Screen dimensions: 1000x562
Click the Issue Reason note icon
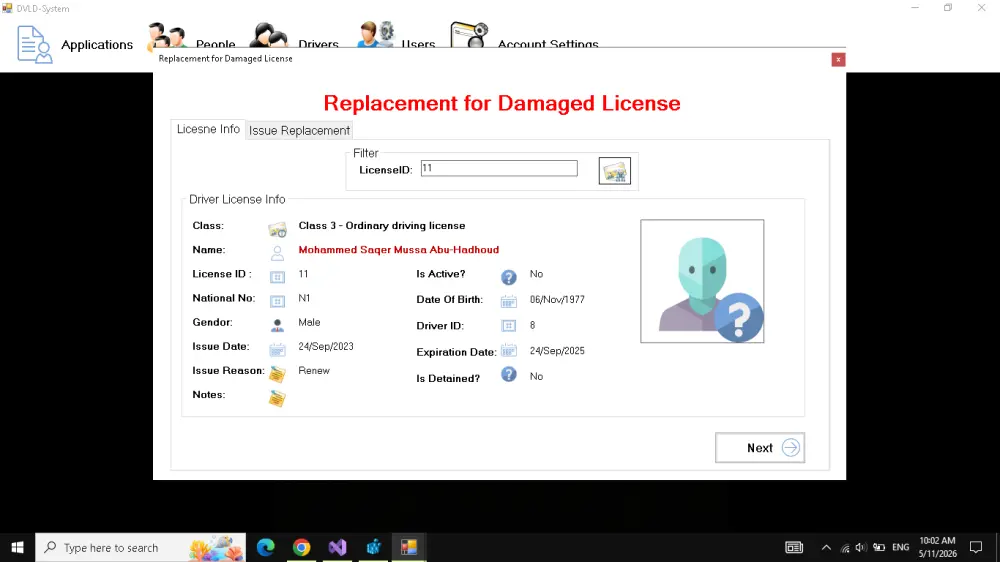(277, 374)
